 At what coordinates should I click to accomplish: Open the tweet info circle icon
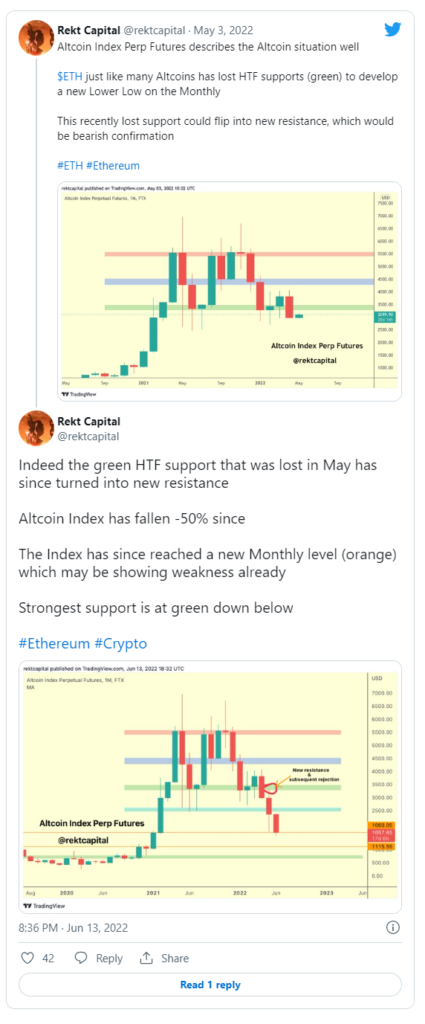[x=394, y=927]
